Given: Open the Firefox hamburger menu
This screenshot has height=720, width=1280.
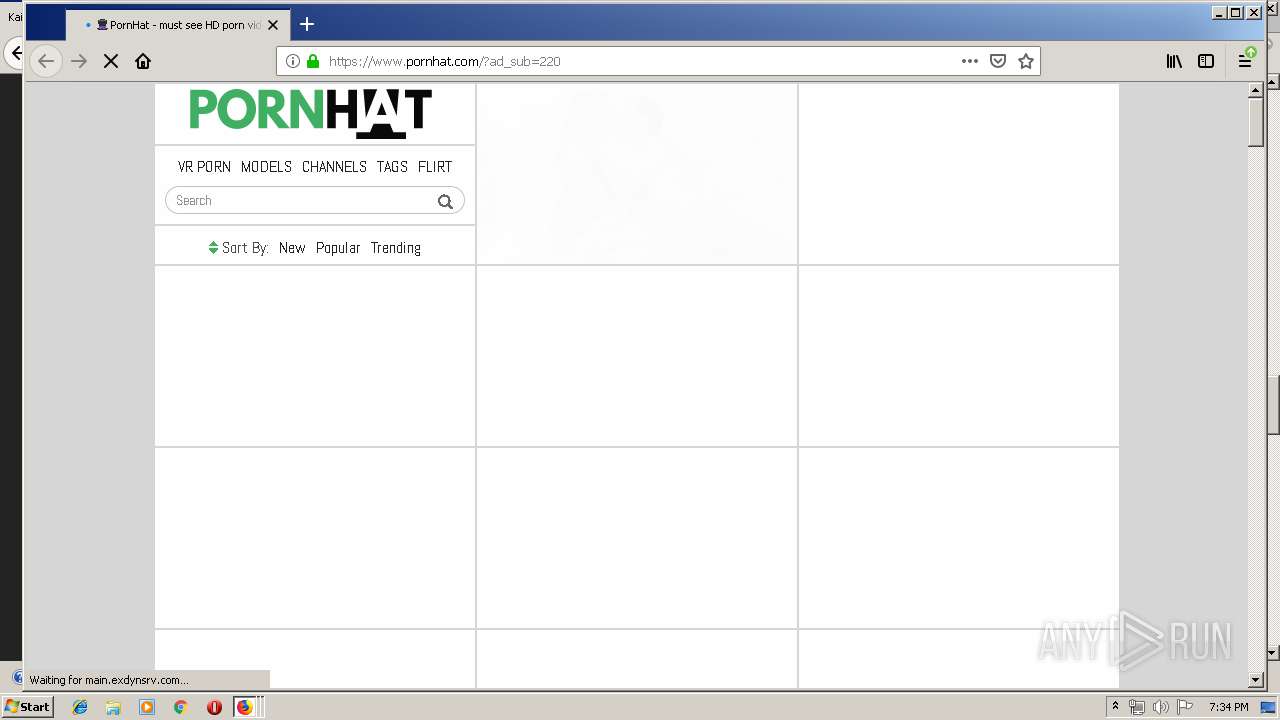Looking at the screenshot, I should click(1245, 61).
